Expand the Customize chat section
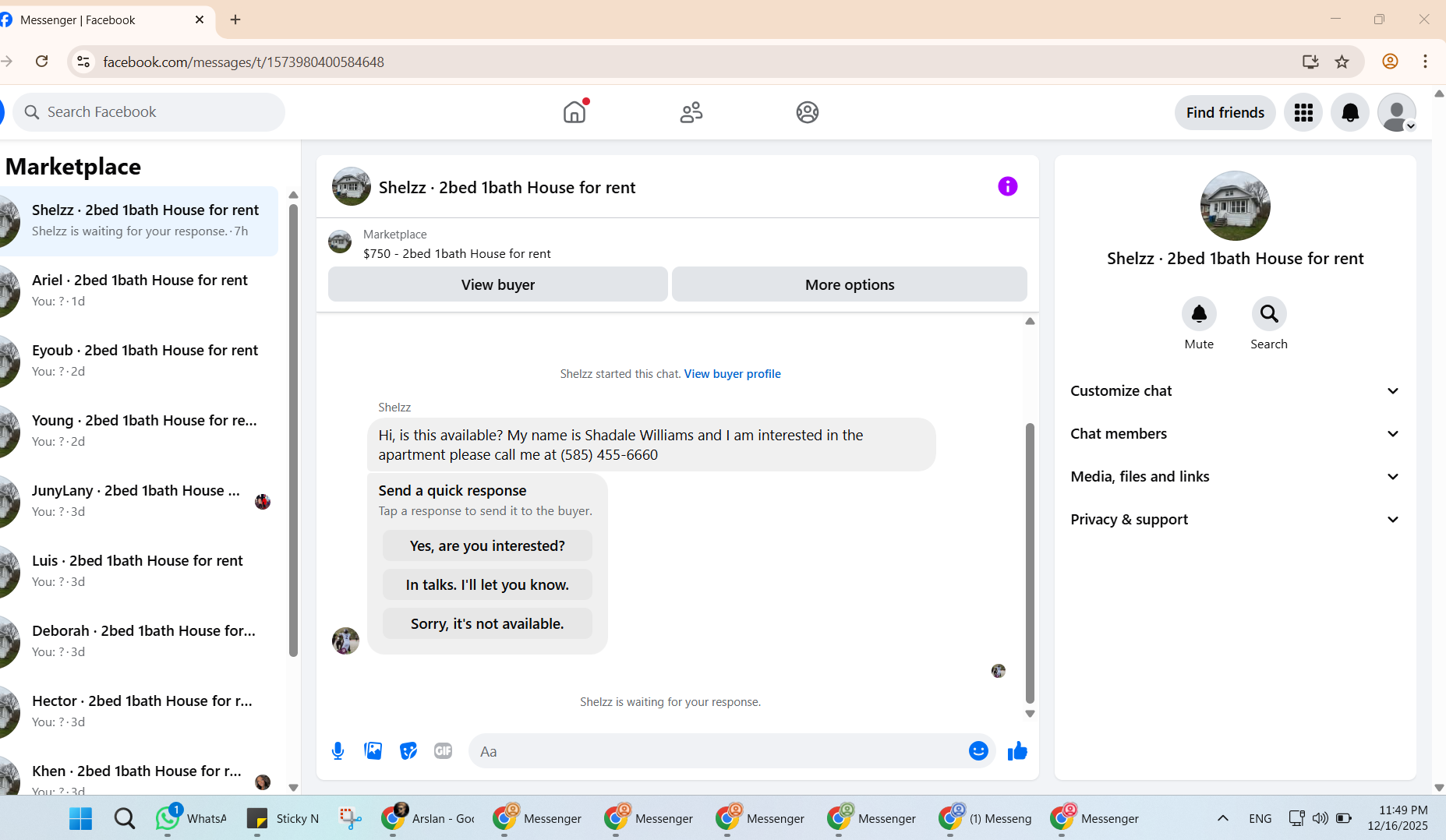The image size is (1446, 840). click(1235, 391)
